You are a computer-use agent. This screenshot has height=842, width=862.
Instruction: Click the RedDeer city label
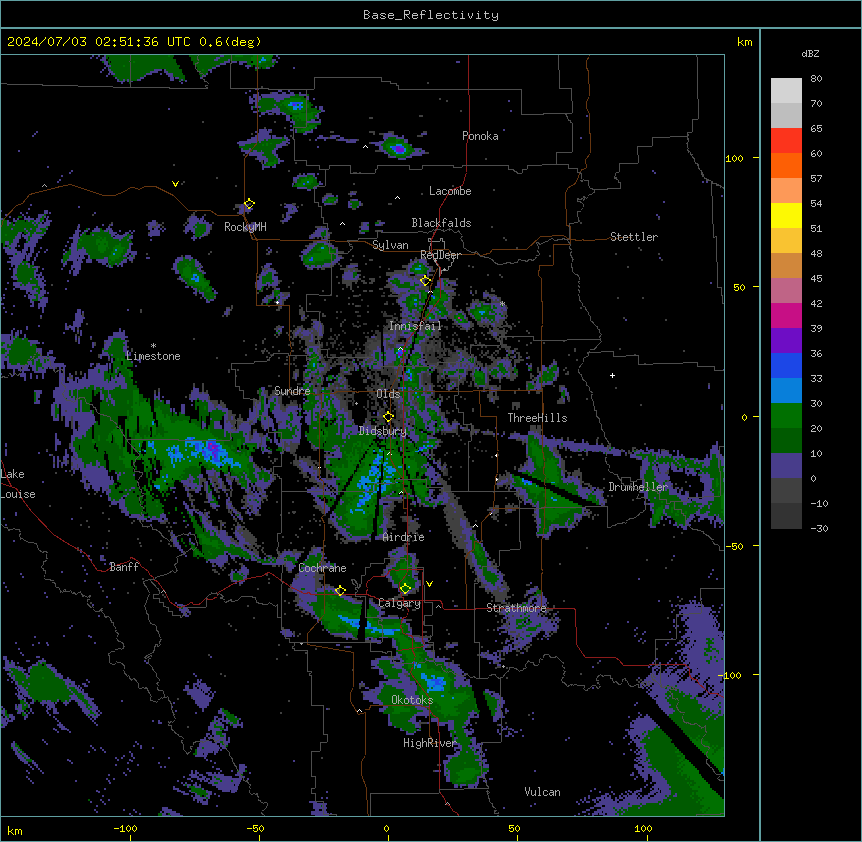point(440,255)
